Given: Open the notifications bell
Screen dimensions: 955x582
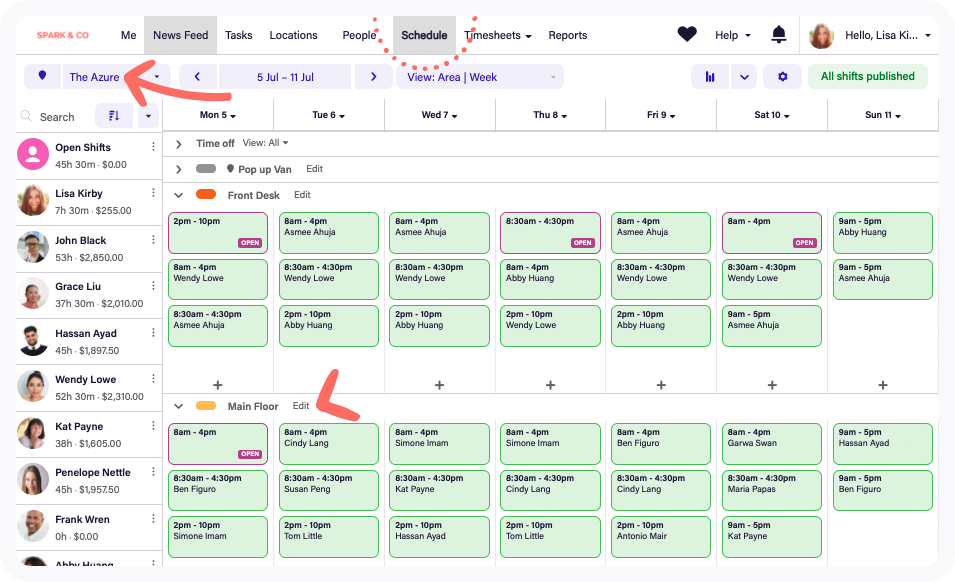Looking at the screenshot, I should 778,34.
